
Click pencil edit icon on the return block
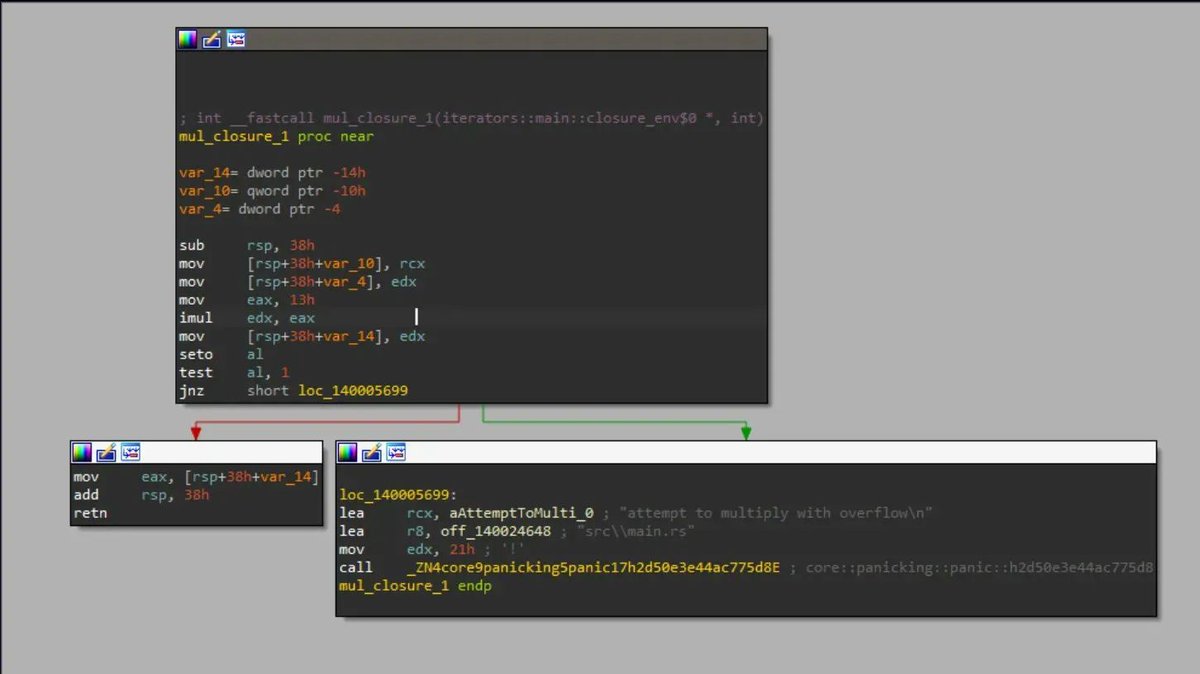(x=106, y=452)
